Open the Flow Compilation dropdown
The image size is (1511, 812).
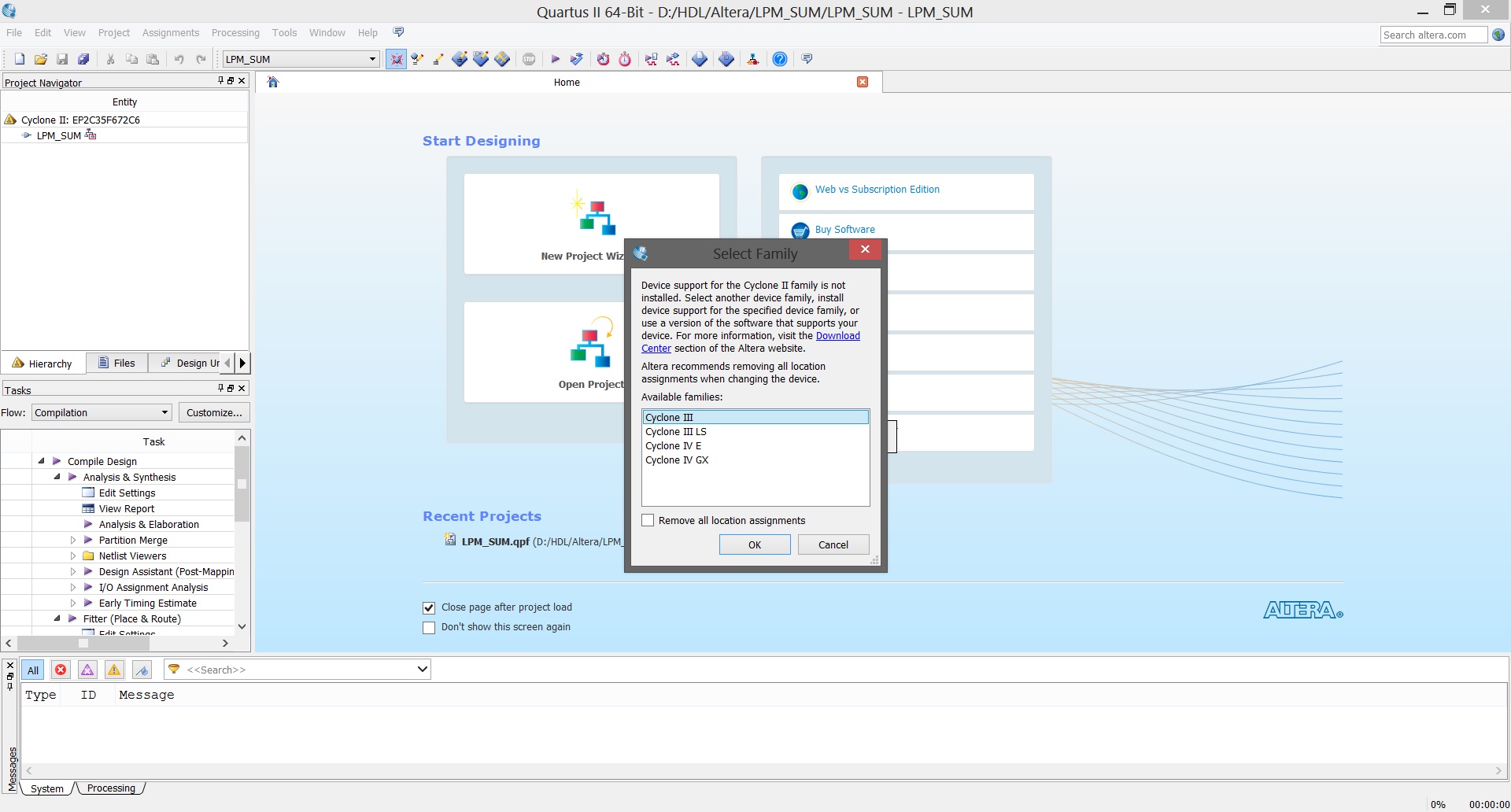[x=164, y=412]
